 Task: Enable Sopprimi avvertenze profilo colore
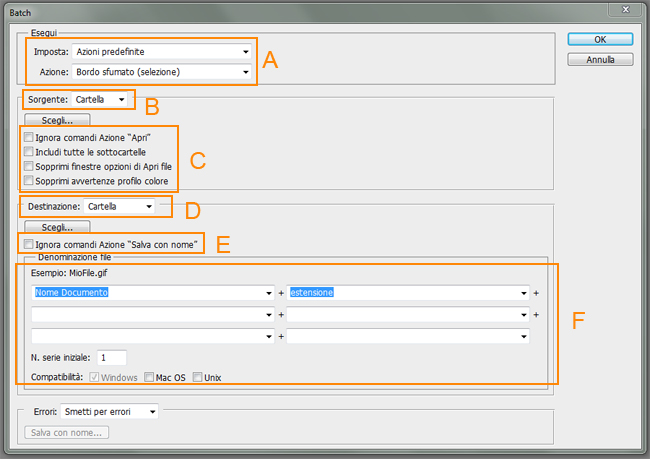click(29, 181)
